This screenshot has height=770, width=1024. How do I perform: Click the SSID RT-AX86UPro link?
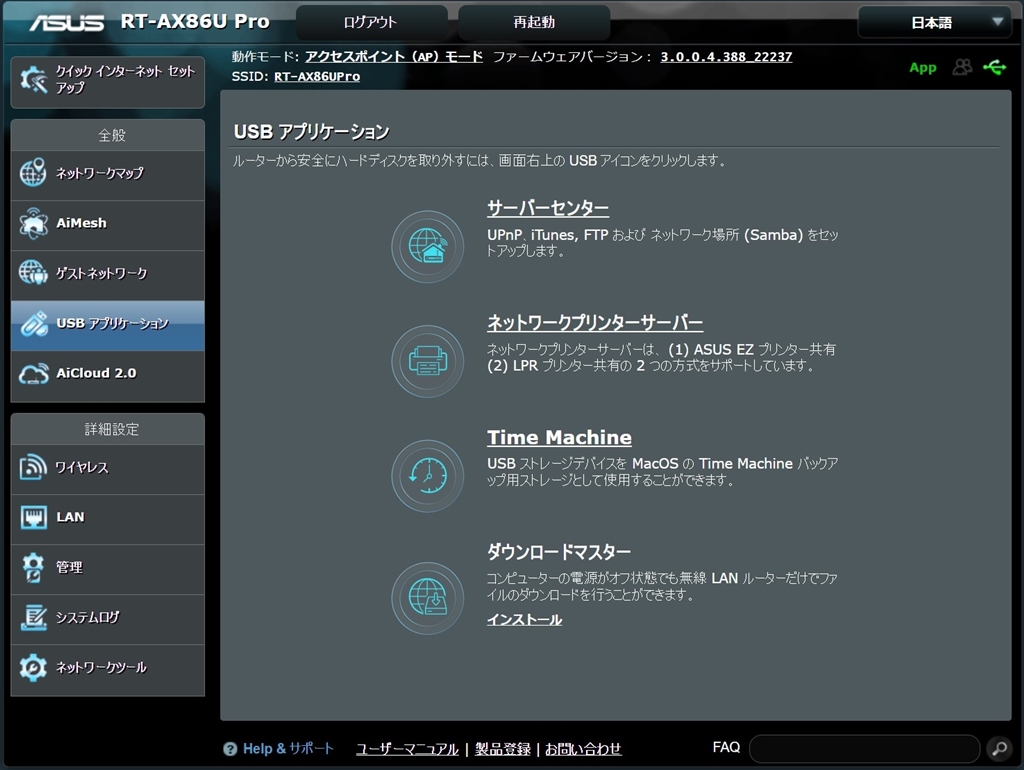[317, 76]
